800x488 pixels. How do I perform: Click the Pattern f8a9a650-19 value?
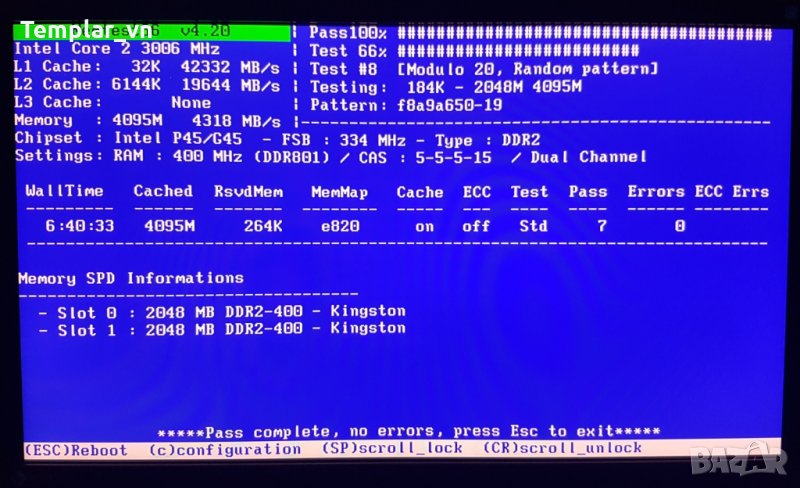(450, 105)
